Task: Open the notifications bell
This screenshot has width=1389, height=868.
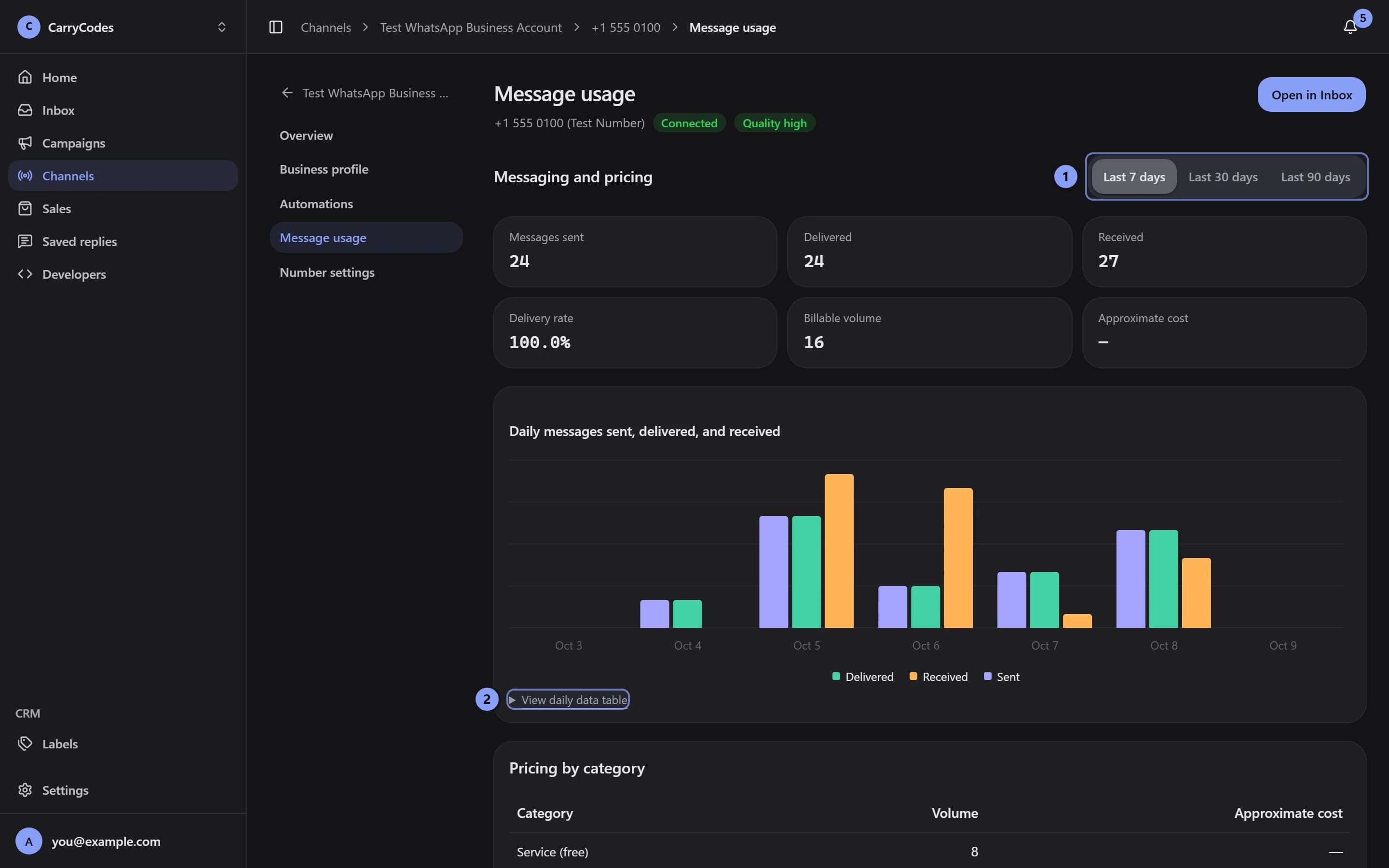Action: click(1350, 27)
